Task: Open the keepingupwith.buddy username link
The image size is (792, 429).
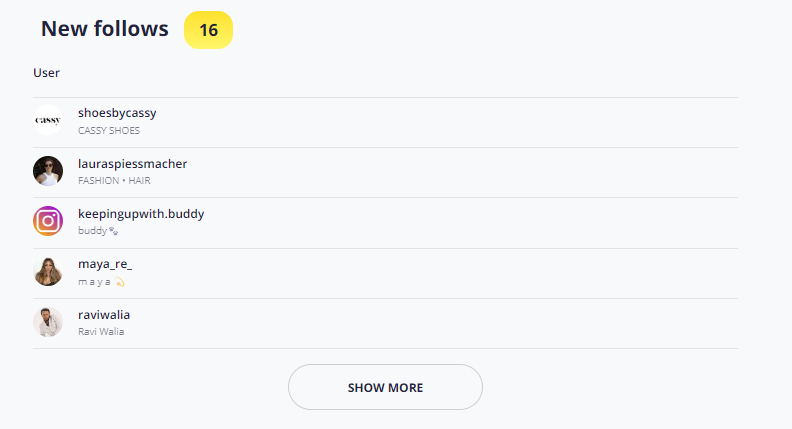Action: [141, 214]
